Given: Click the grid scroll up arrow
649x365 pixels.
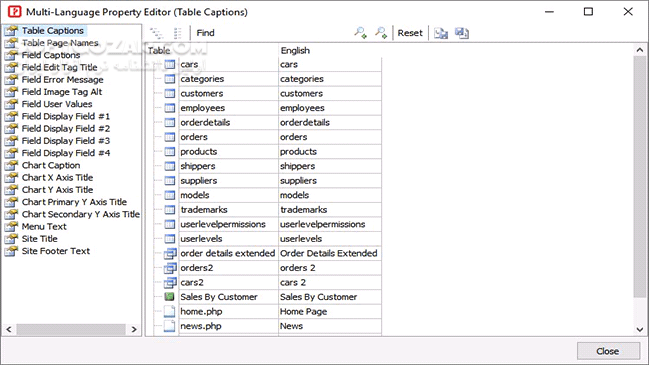Looking at the screenshot, I should (x=640, y=50).
